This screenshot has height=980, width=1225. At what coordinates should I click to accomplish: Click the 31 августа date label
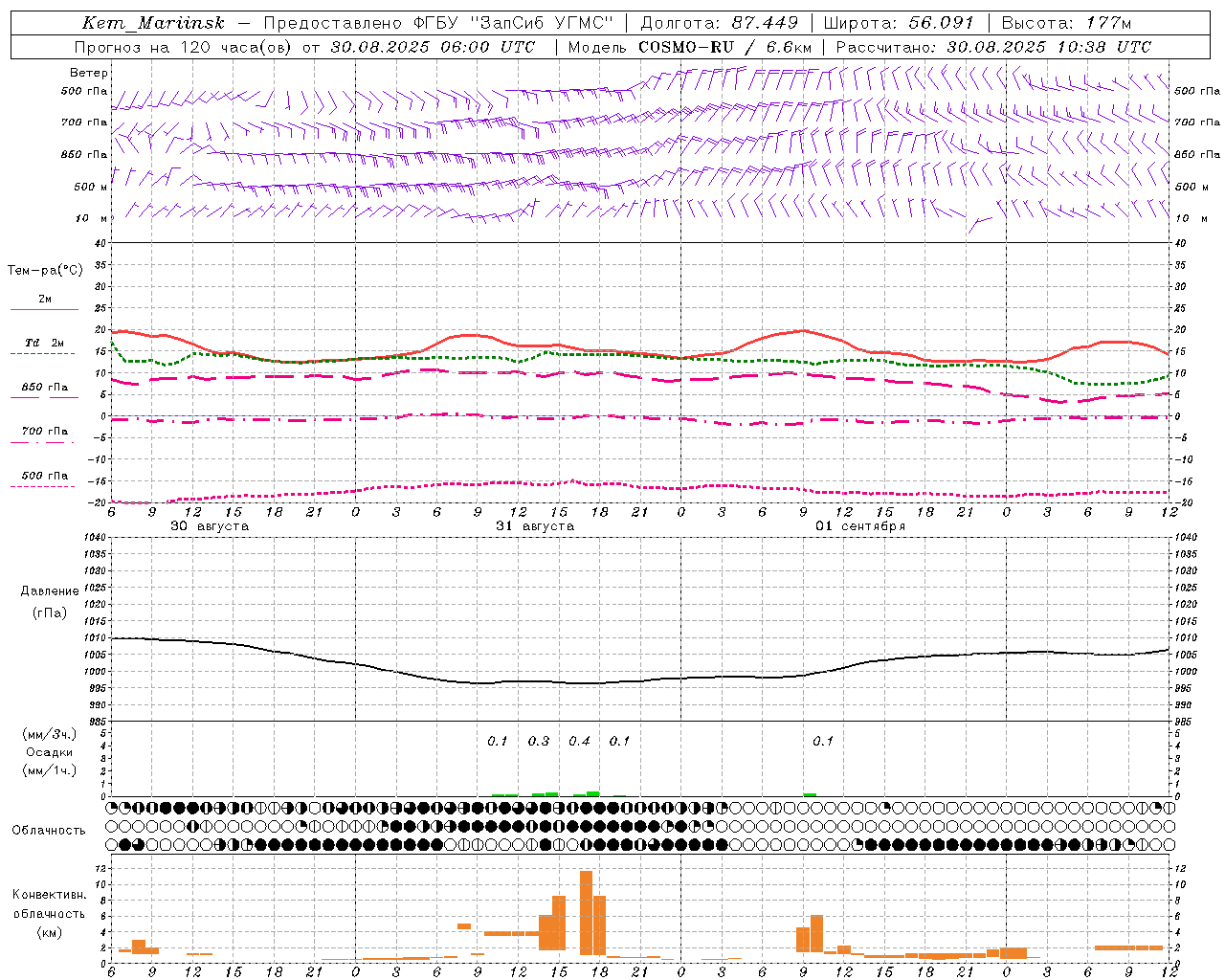(535, 526)
